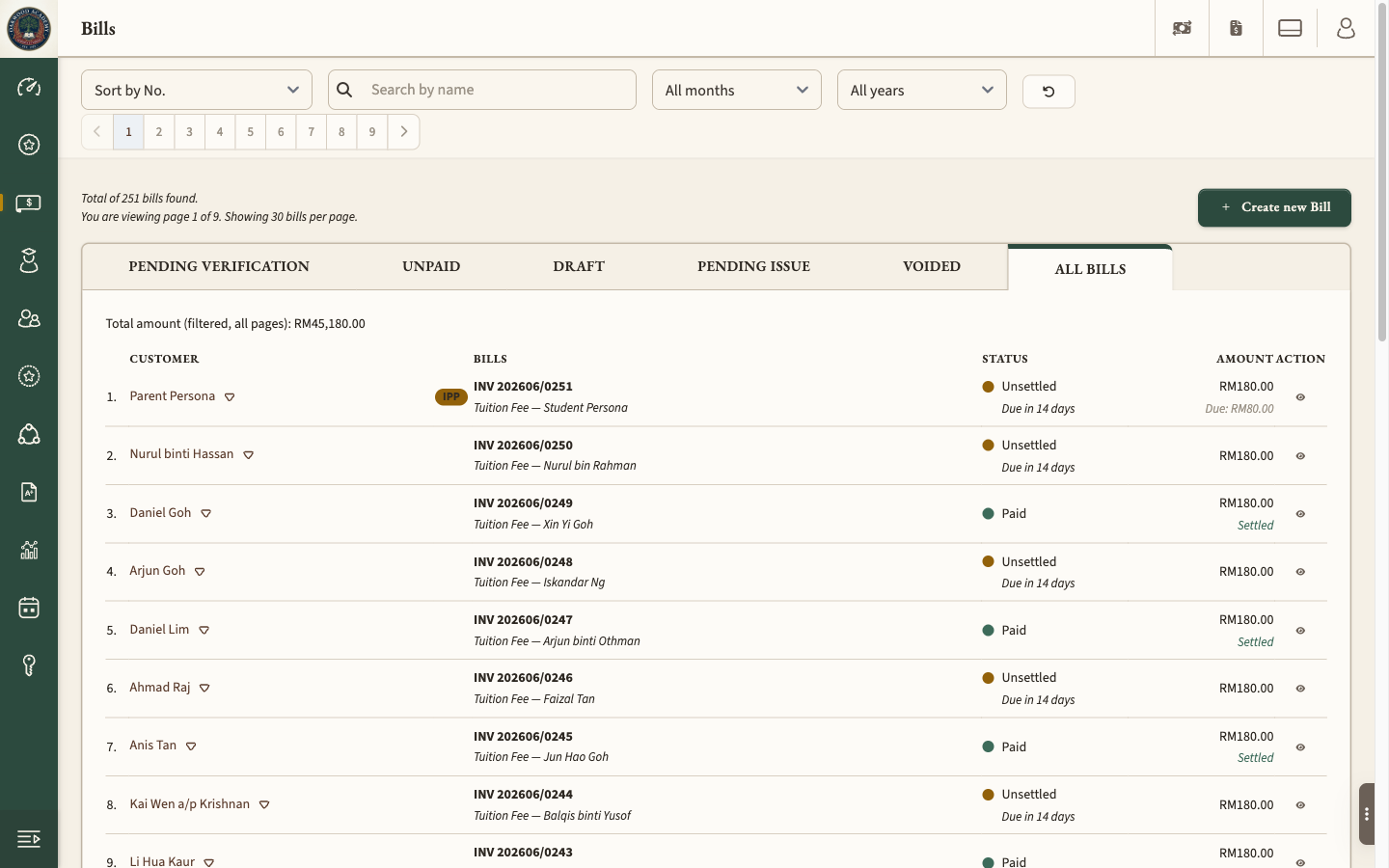Screen dimensions: 1389x868
Task: Open the cash payment icon in header
Action: coord(1182,28)
